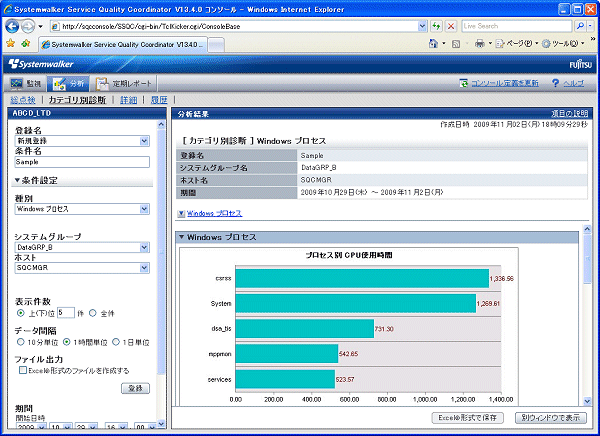The image size is (600, 436).
Task: Switch to 定期レポート scheduled report tab
Action: point(124,83)
